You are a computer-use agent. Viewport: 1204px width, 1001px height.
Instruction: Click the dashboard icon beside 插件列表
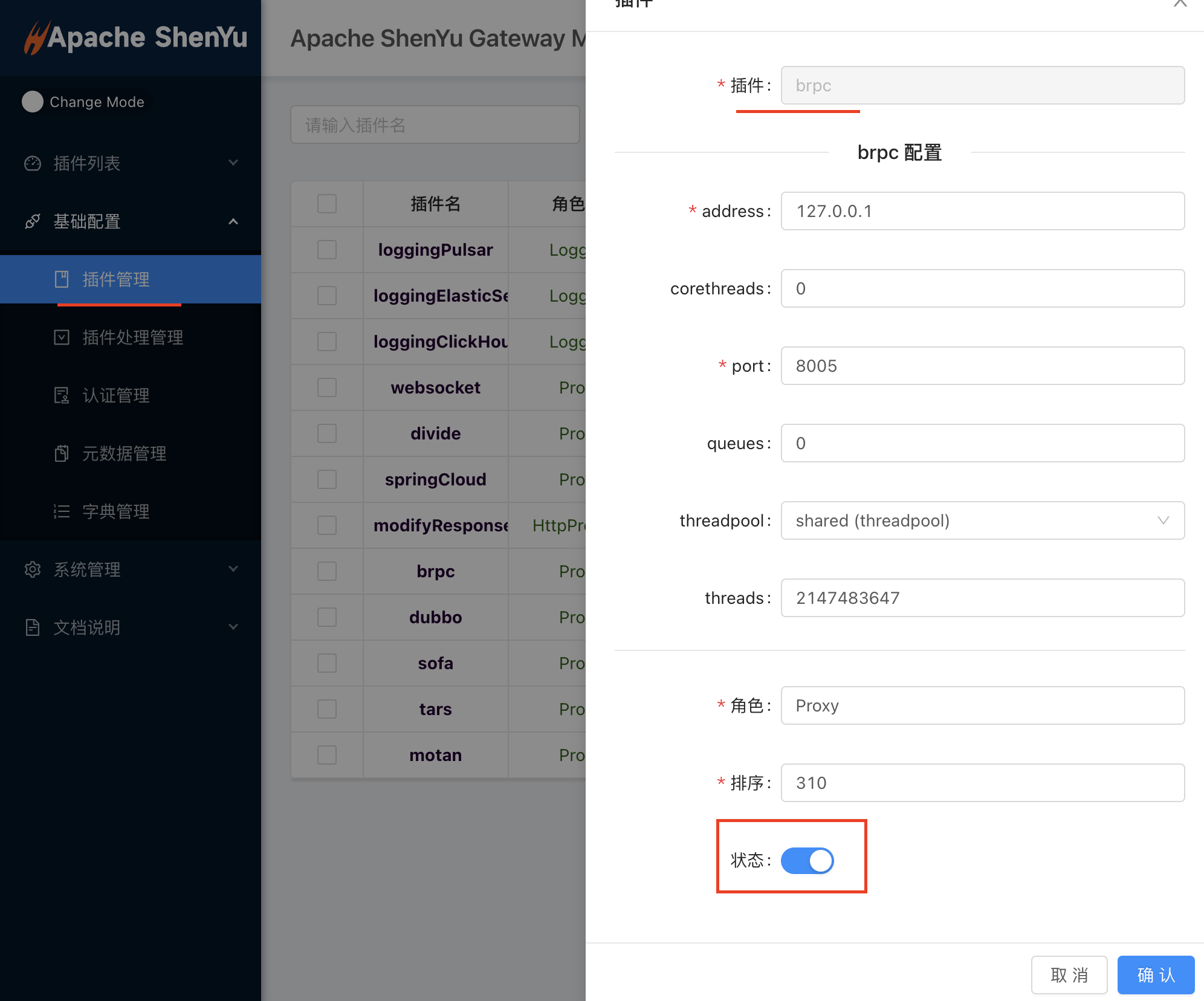tap(33, 163)
